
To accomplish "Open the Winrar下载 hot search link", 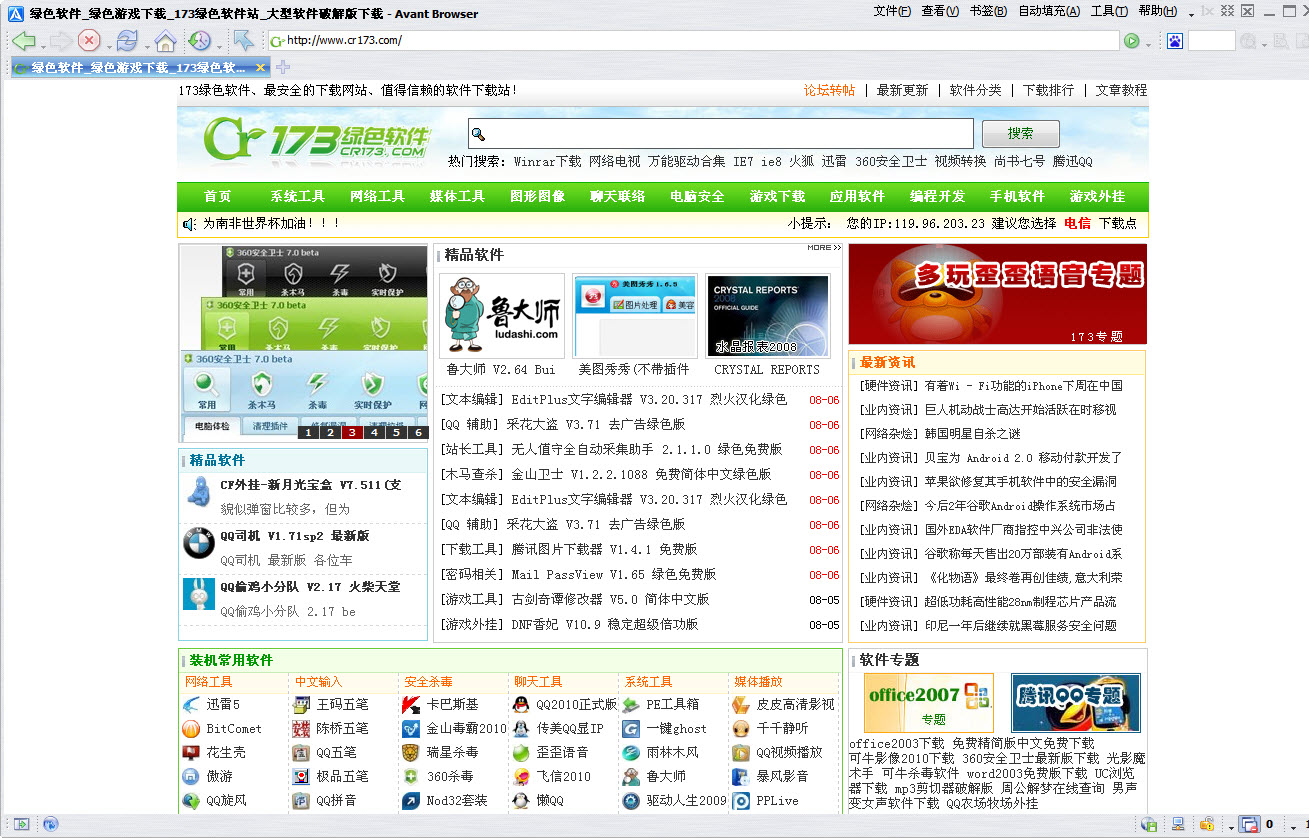I will (547, 161).
